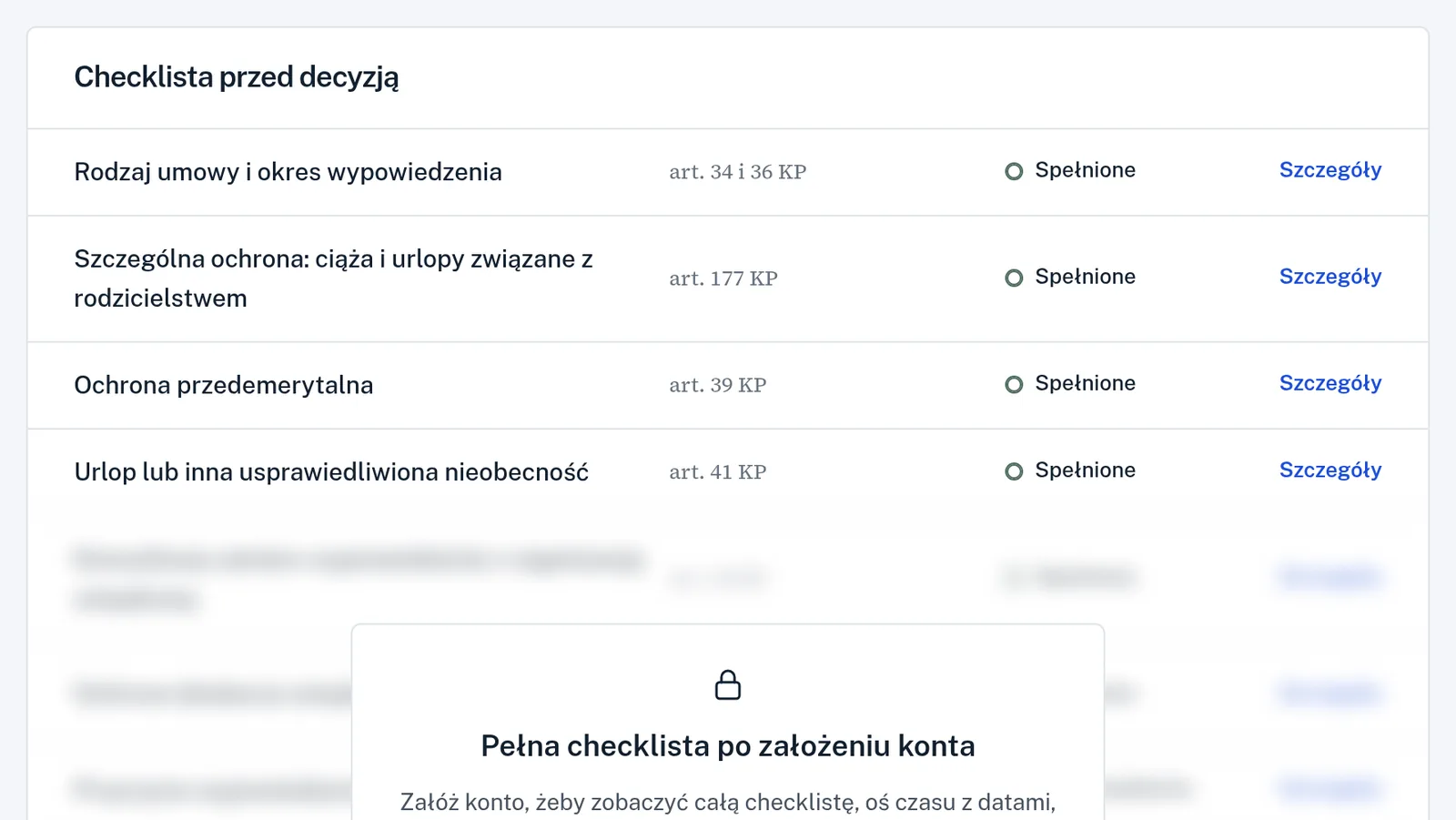Select 'Szczególna ochrona: ciąża i urlopy' item text

[333, 278]
